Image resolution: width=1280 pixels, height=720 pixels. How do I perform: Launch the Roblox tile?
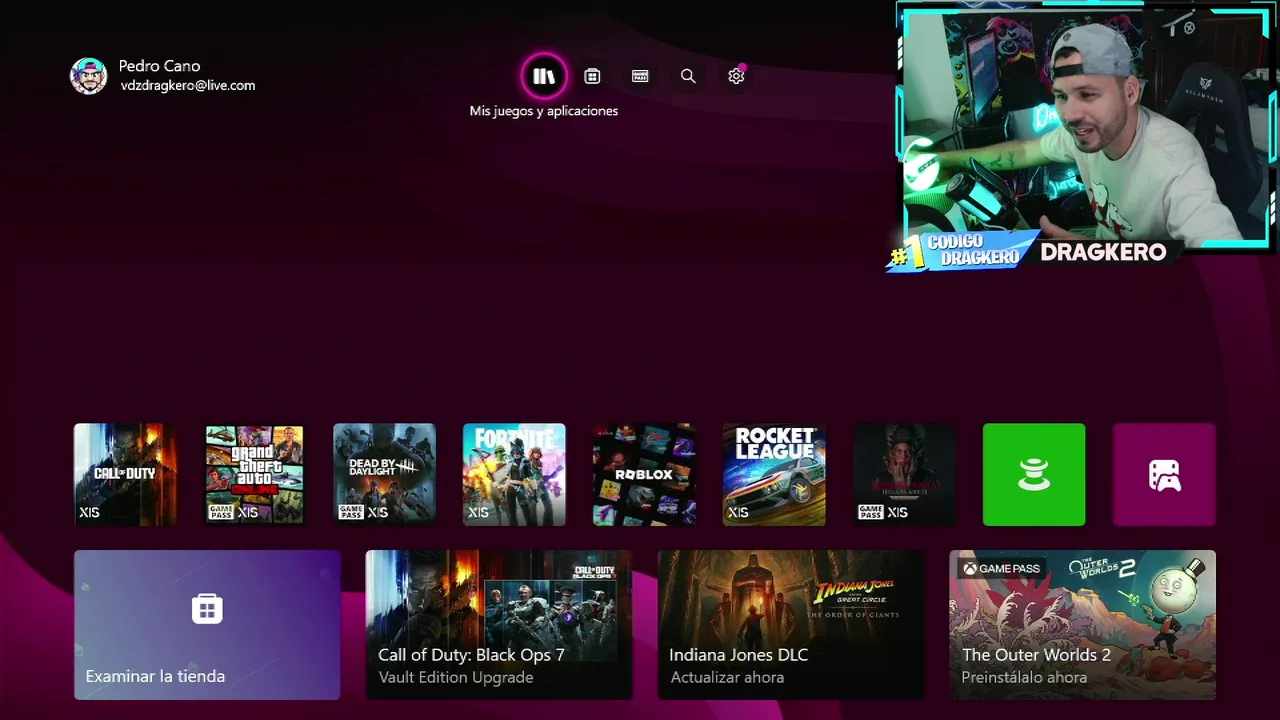pos(644,474)
